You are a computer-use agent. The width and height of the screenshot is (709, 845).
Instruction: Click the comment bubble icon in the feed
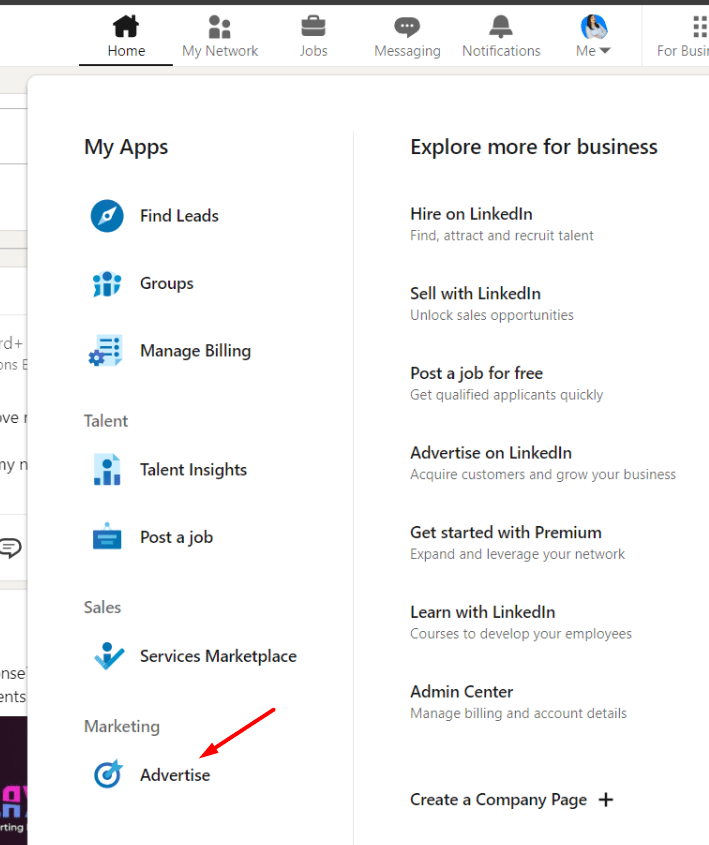click(x=10, y=548)
